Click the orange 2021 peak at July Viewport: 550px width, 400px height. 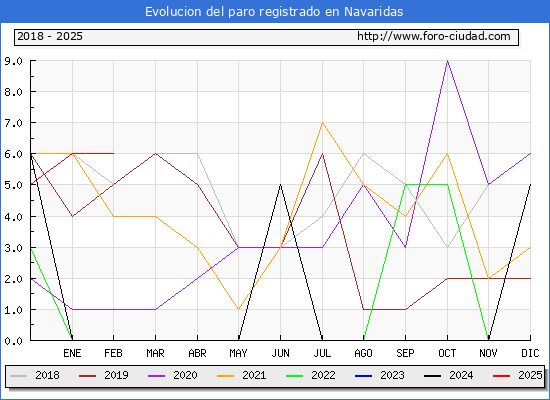(x=322, y=123)
